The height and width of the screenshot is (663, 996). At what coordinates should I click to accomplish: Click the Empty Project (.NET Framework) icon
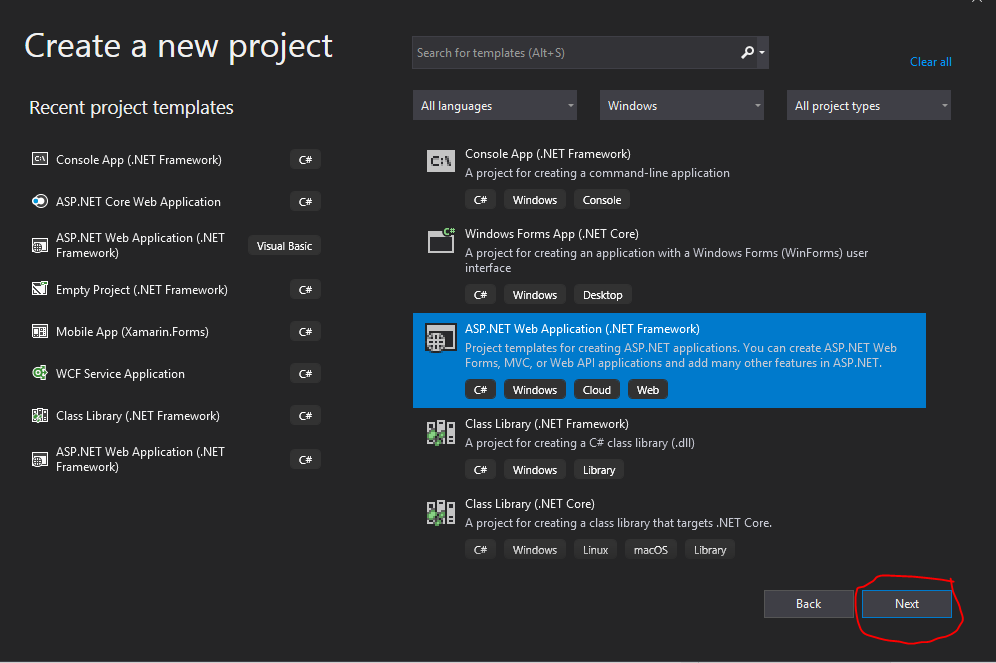point(40,289)
